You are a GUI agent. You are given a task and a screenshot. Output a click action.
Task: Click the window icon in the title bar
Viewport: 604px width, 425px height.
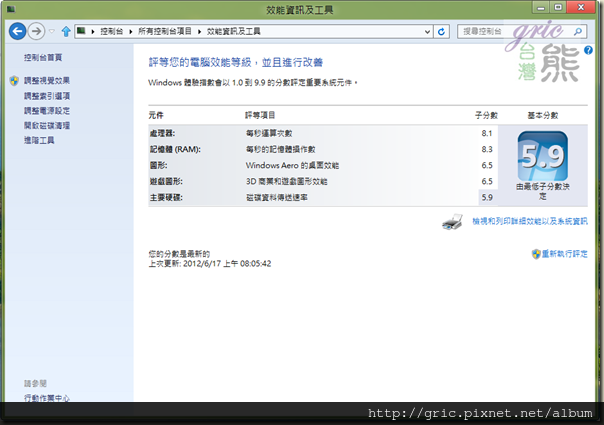pyautogui.click(x=10, y=8)
